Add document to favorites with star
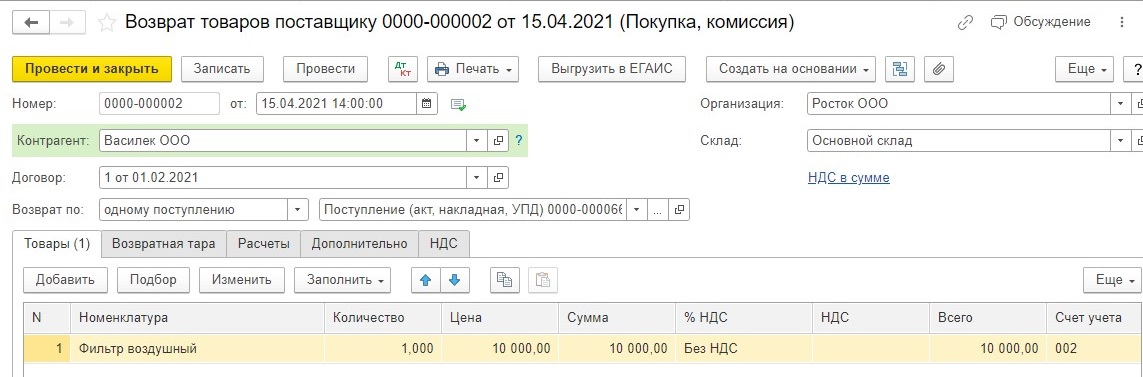1143x377 pixels. [x=107, y=23]
